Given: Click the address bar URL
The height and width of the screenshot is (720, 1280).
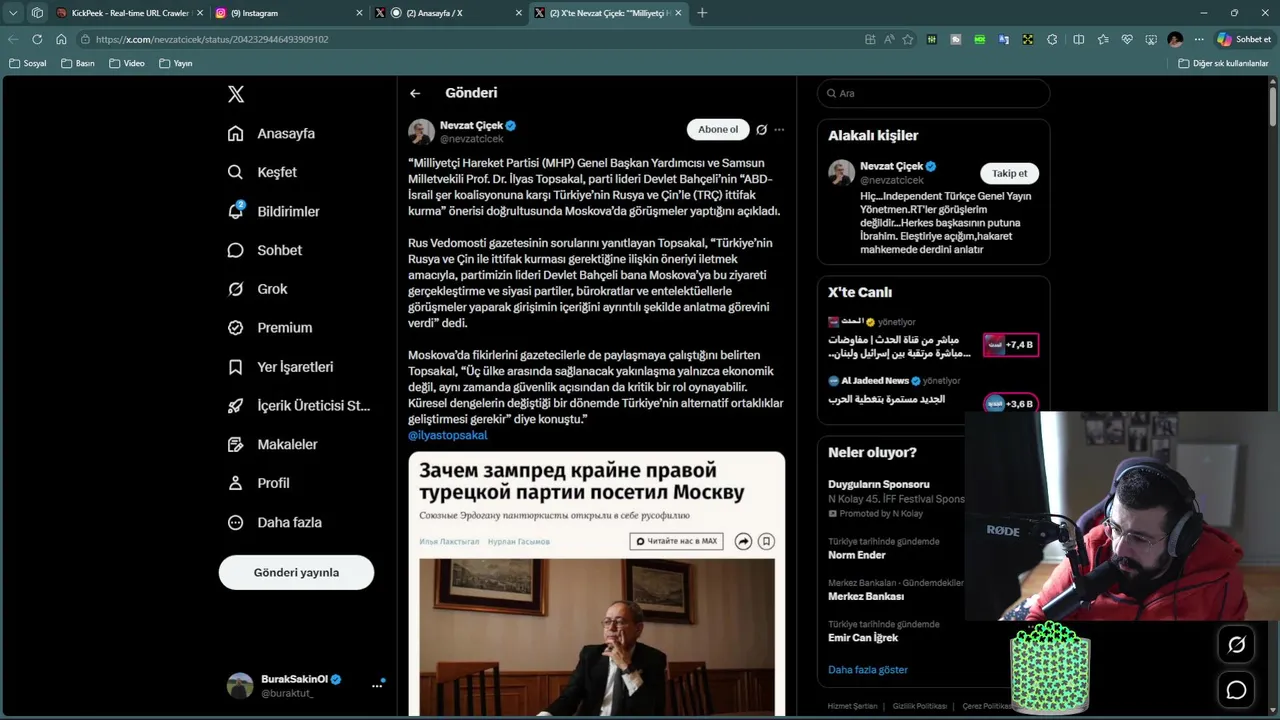Looking at the screenshot, I should point(212,39).
